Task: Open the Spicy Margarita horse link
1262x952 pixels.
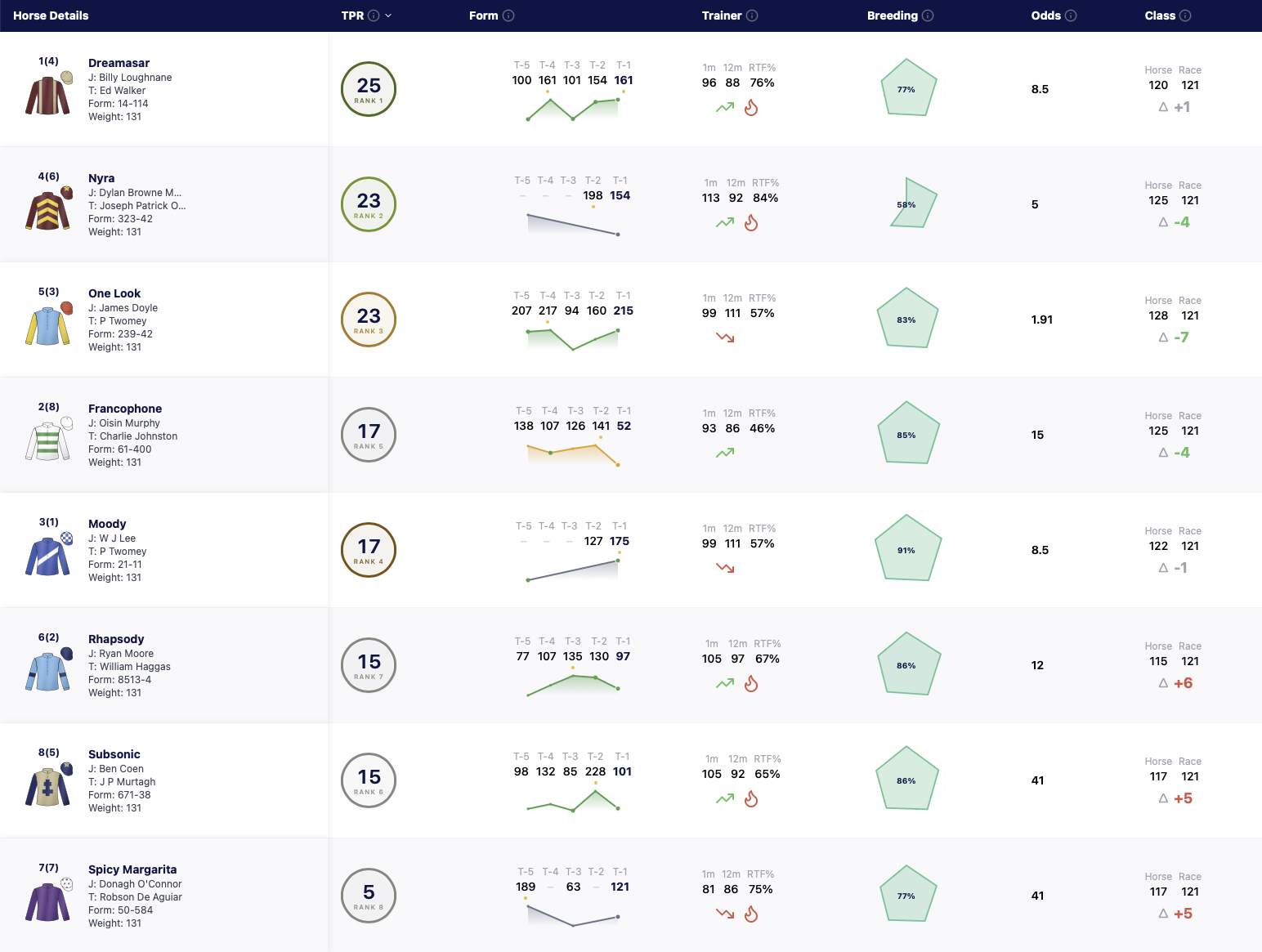Action: (x=132, y=869)
